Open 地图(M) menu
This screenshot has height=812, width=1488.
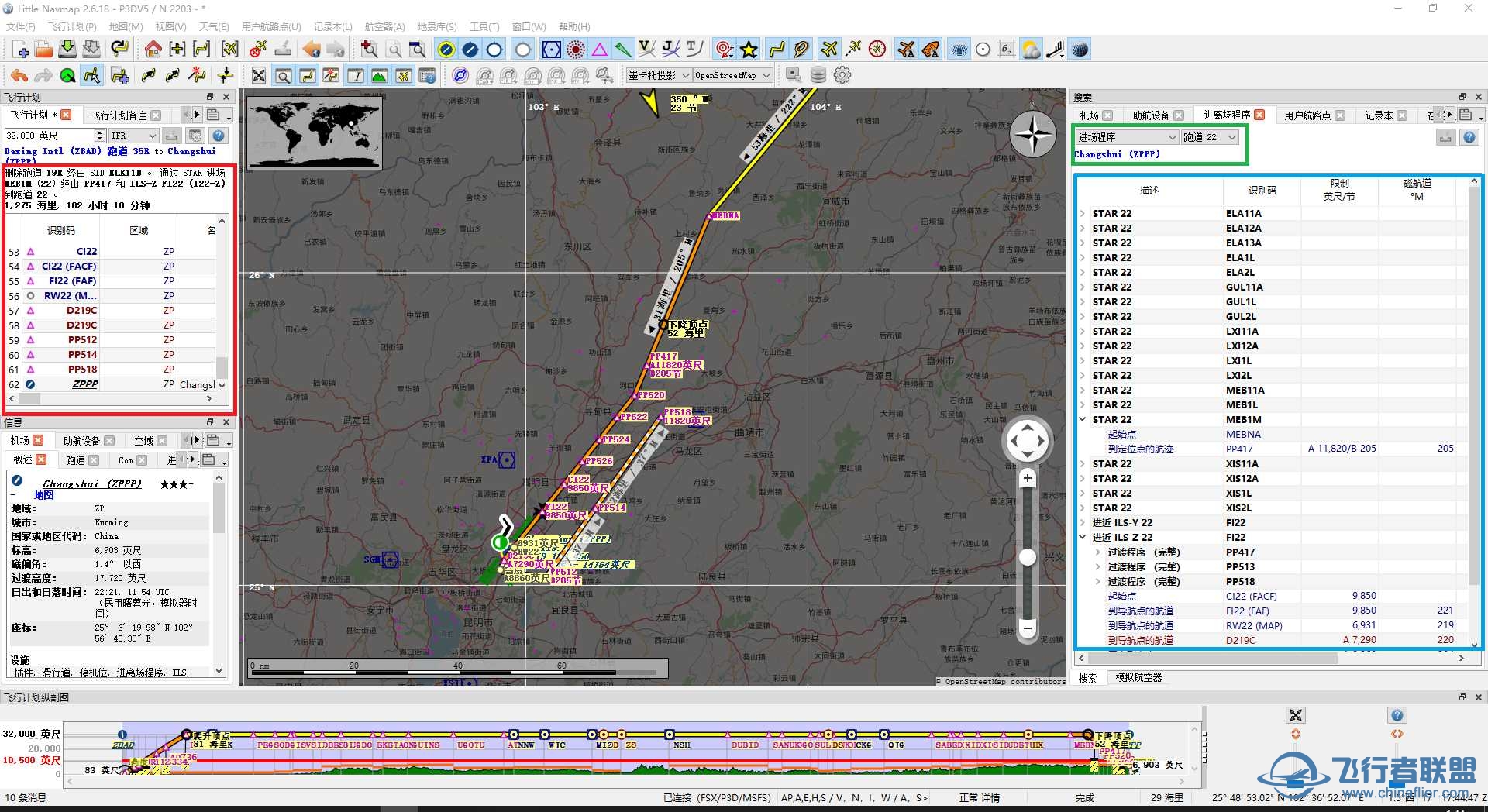click(126, 26)
